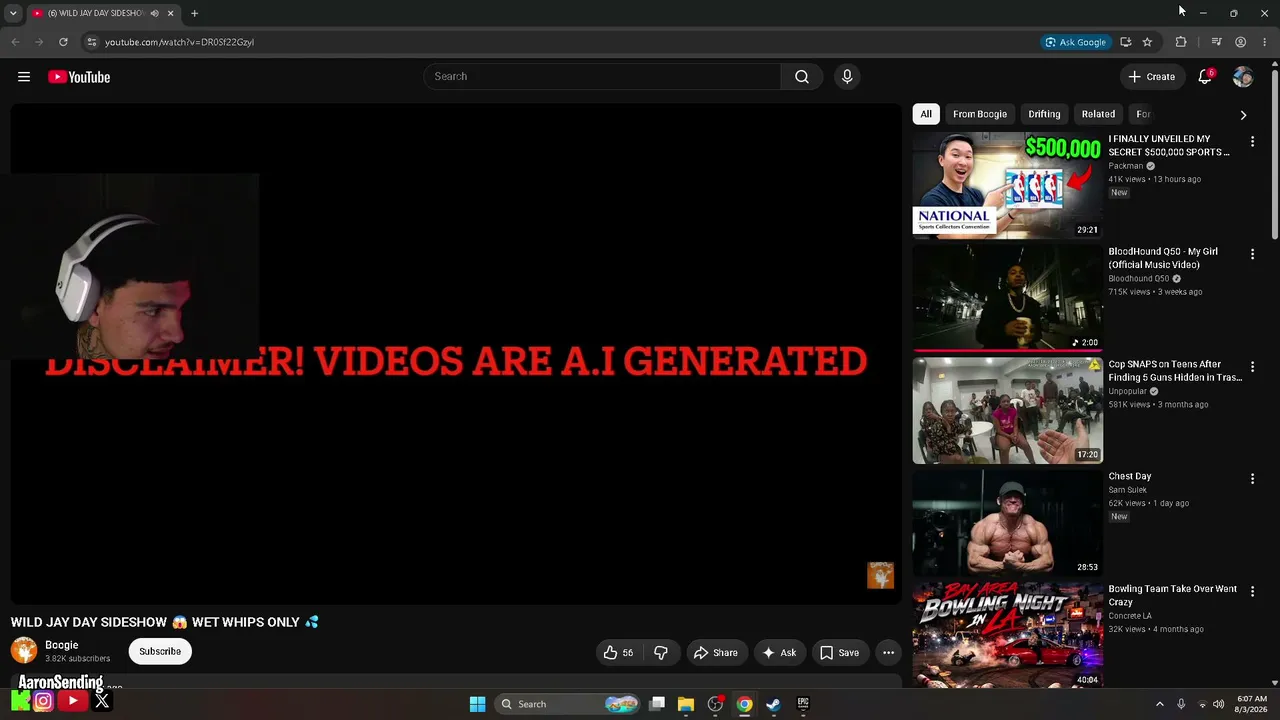Select the From Boogie filter chip
The width and height of the screenshot is (1280, 720).
tap(980, 114)
